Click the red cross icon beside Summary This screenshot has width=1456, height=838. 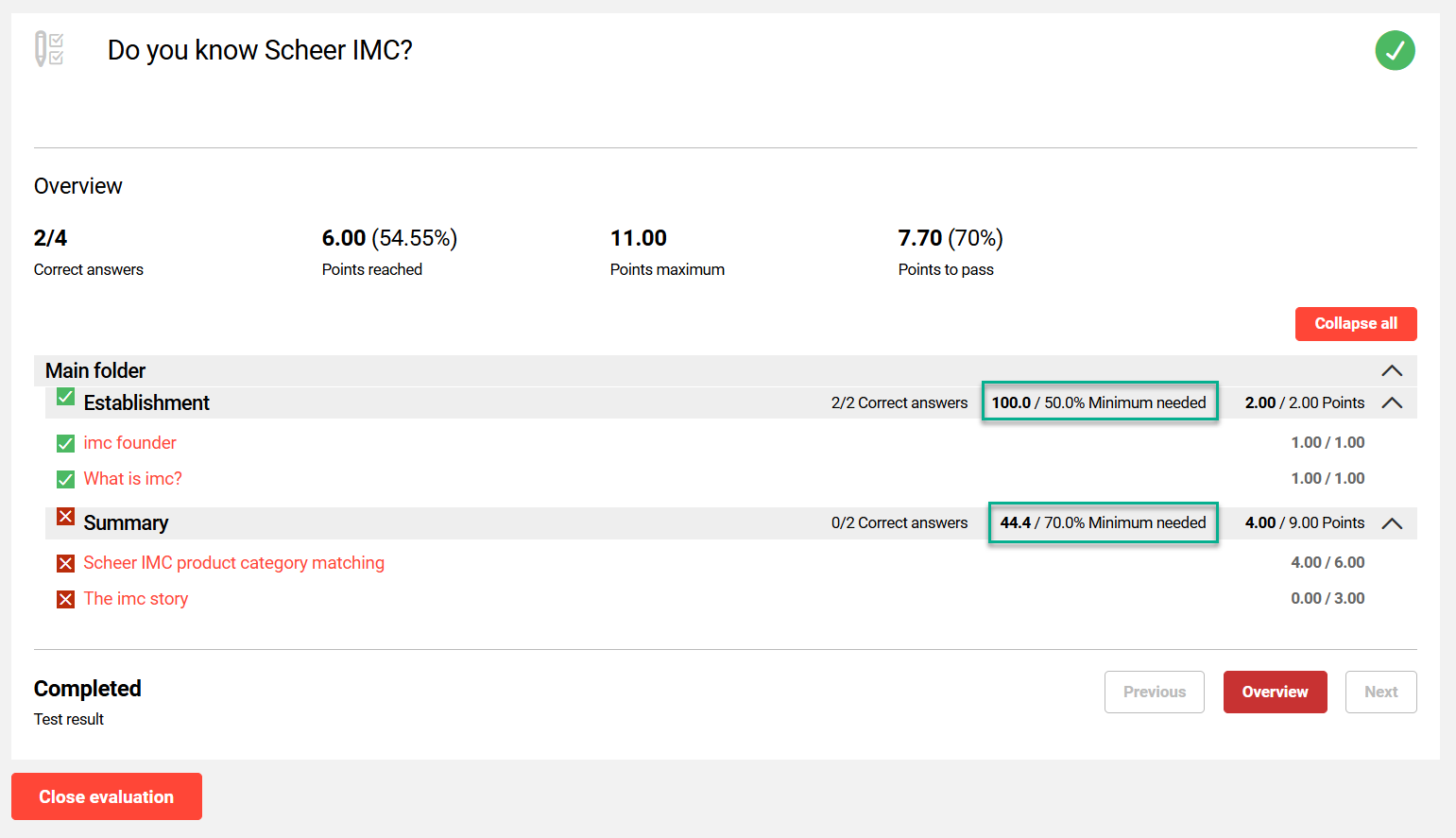[x=65, y=517]
